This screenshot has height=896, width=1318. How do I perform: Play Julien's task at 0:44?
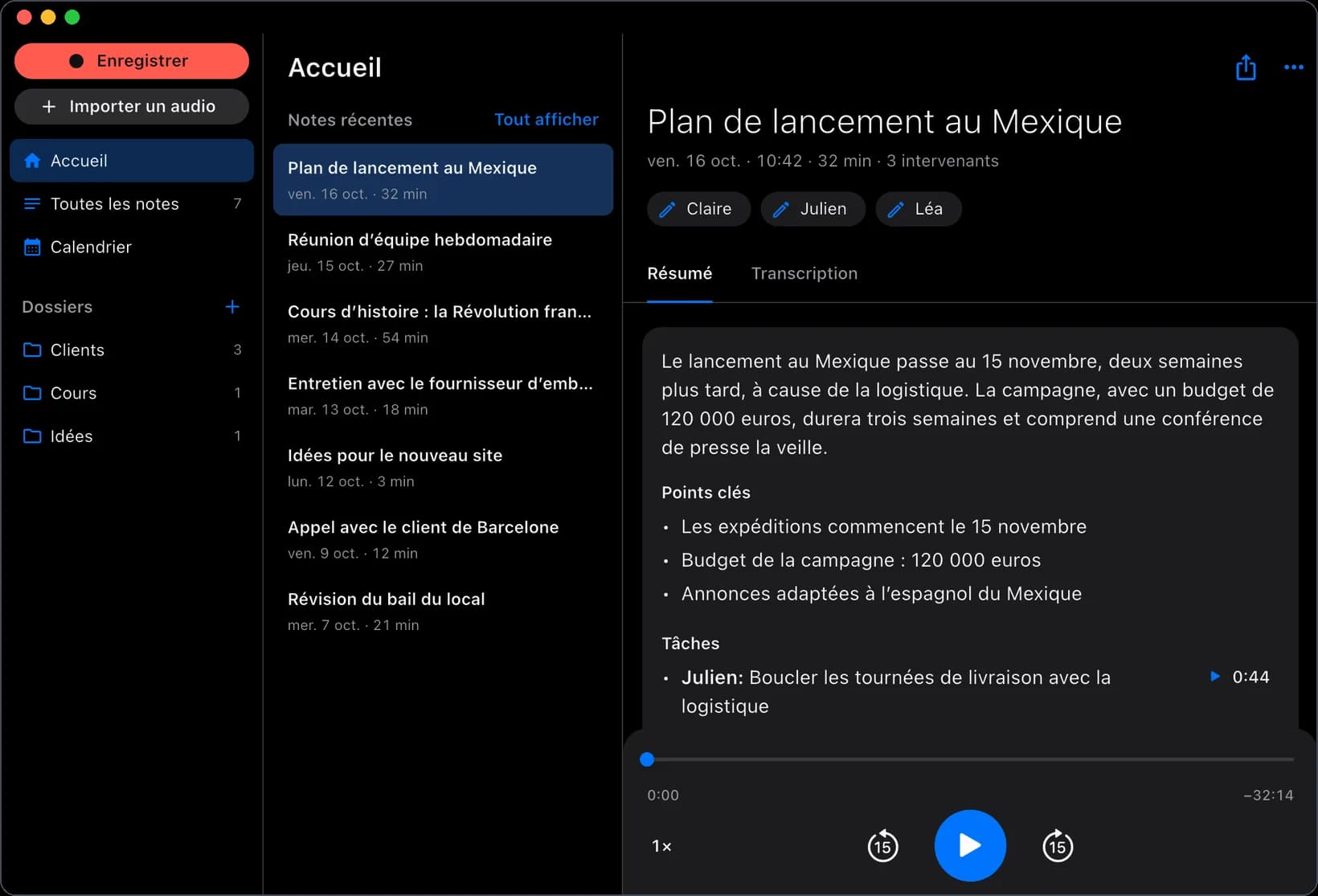coord(1240,677)
